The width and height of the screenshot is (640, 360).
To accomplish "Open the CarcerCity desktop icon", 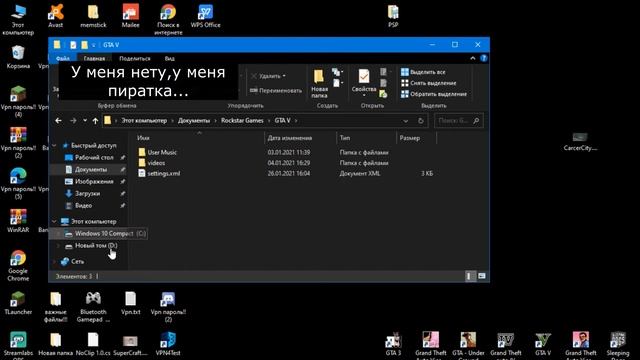I will coord(580,141).
